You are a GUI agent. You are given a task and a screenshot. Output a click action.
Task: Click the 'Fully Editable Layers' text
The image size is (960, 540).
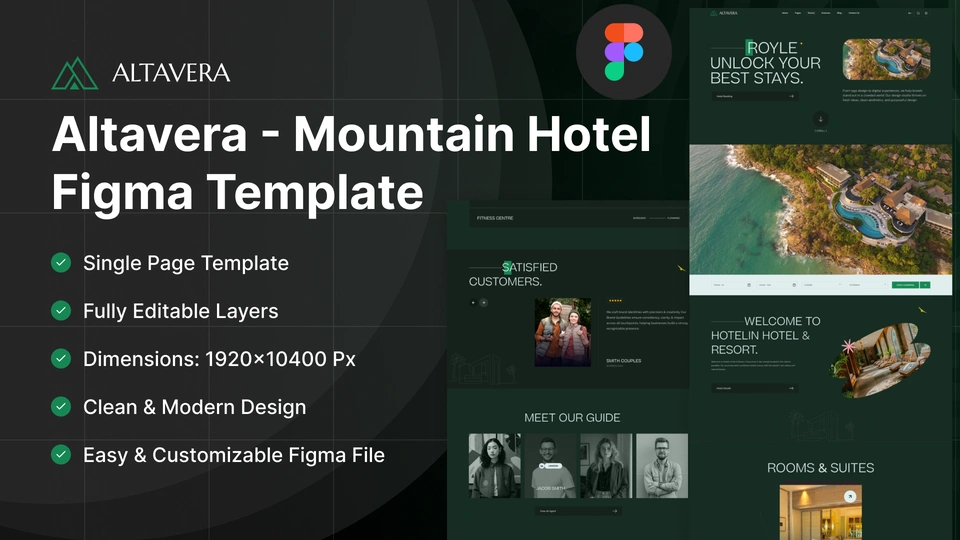(181, 311)
